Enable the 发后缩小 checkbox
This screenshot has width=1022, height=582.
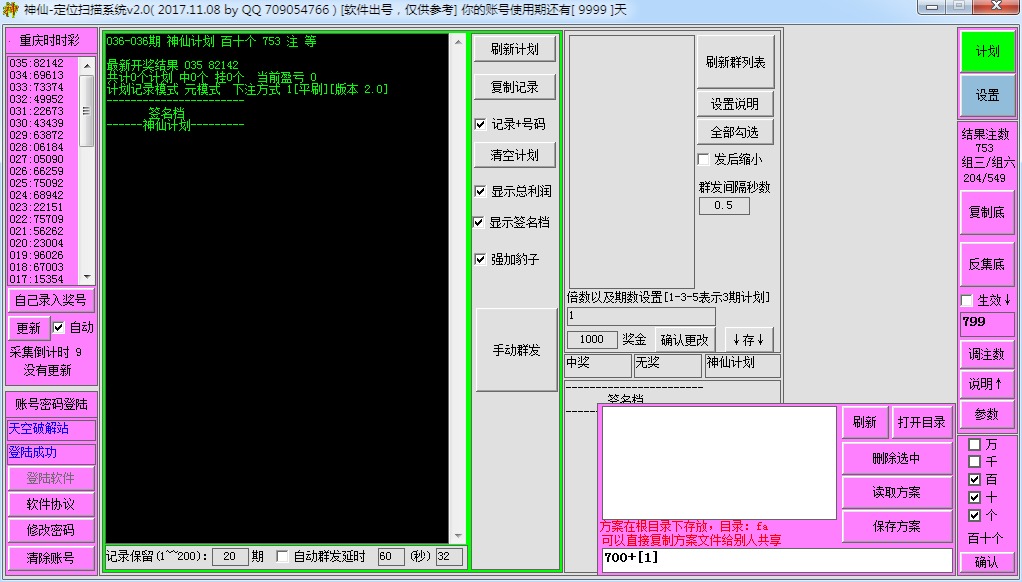703,159
